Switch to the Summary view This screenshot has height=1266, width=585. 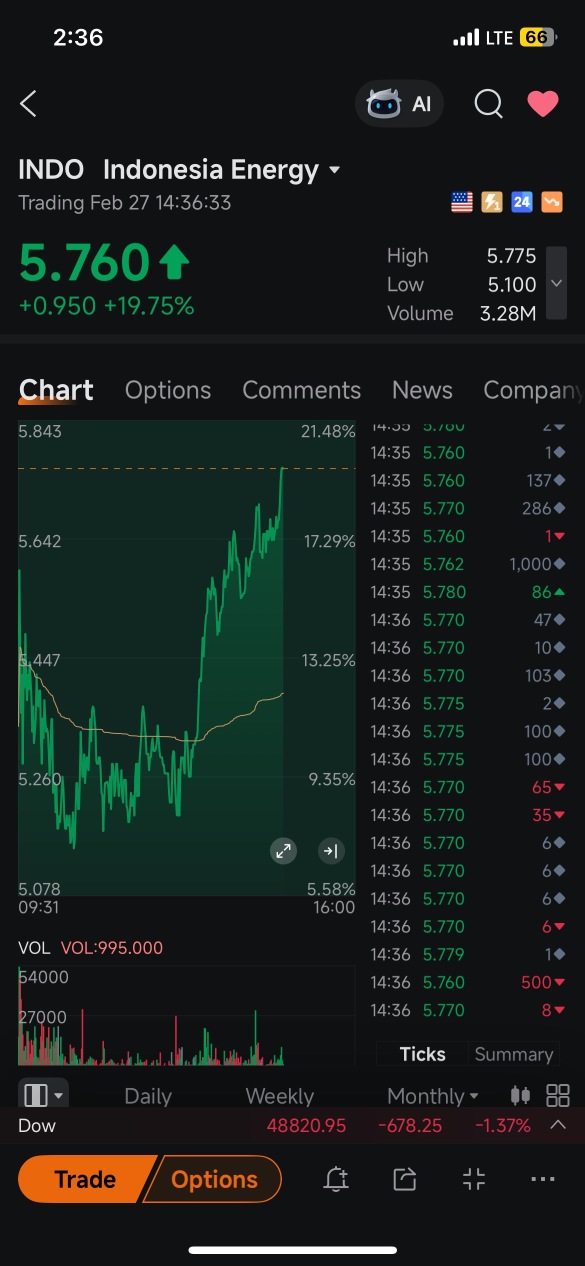click(513, 1054)
